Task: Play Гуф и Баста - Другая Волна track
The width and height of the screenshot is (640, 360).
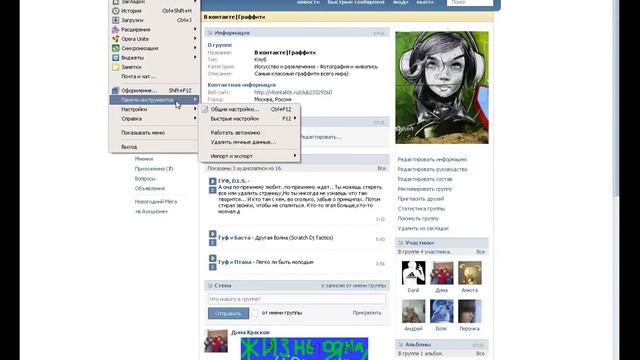Action: (213, 234)
